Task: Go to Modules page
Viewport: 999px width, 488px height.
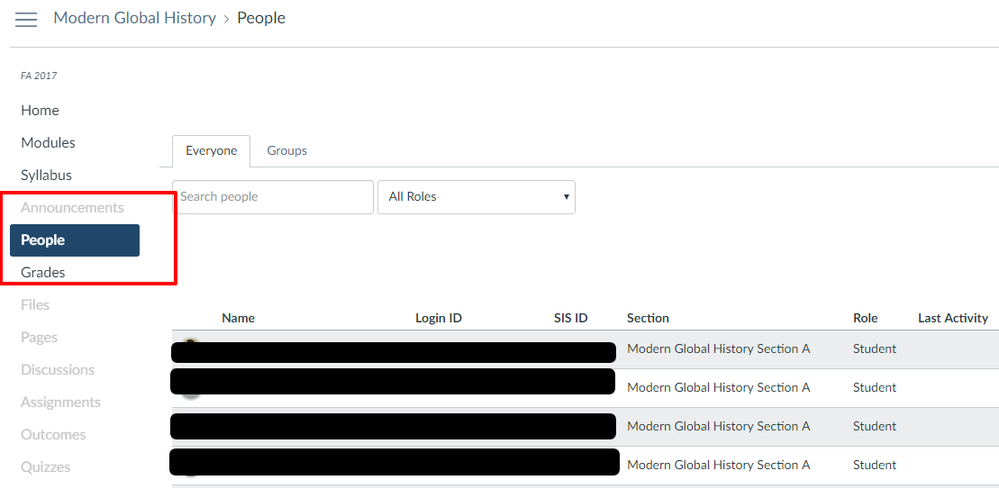Action: point(48,143)
